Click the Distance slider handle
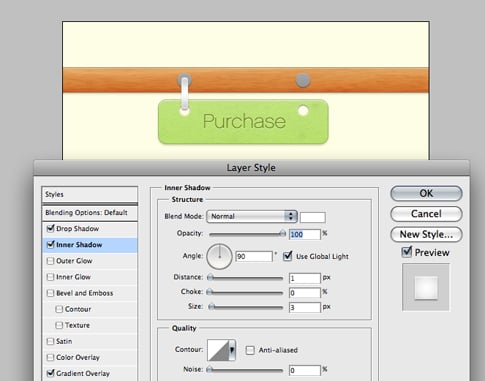The image size is (485, 381). pos(210,277)
